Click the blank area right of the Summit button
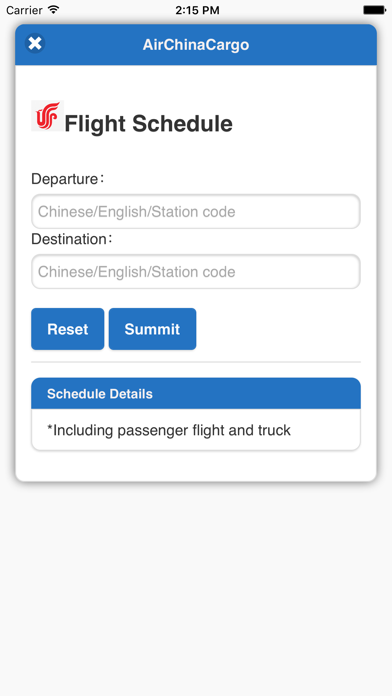 [x=278, y=329]
